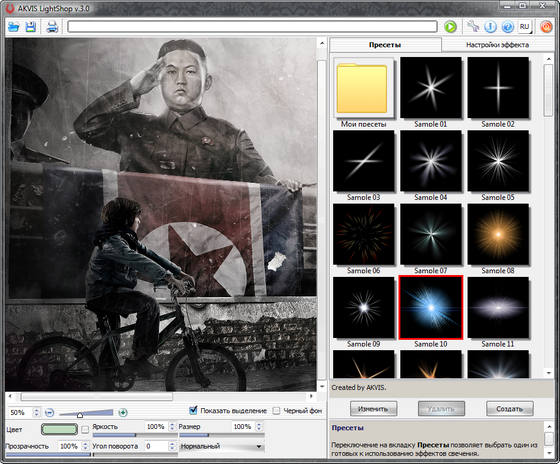Switch to the Пресеты tab
Viewport: 560px width, 464px height.
tap(385, 45)
